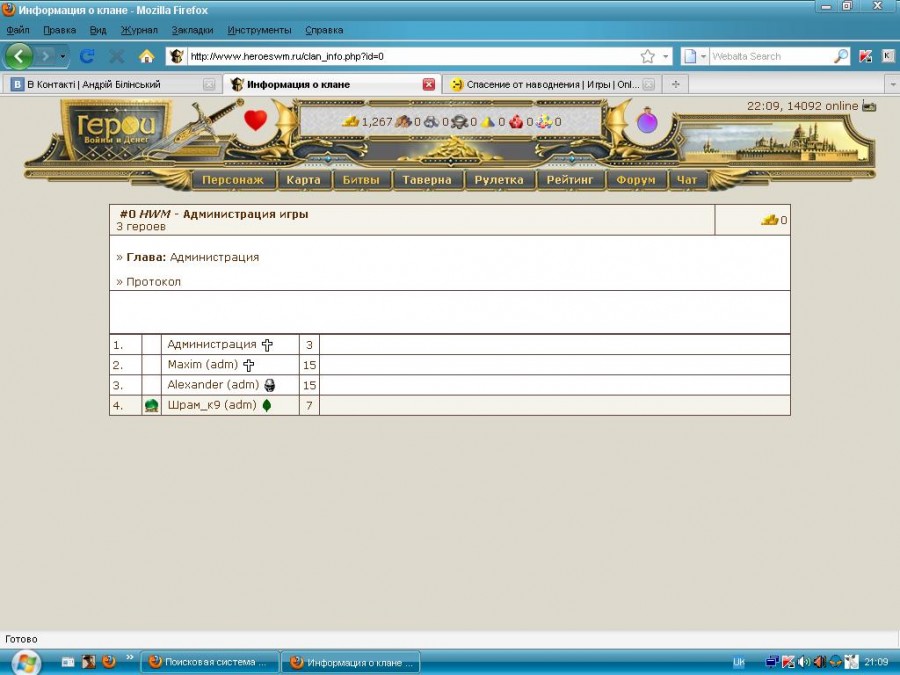The height and width of the screenshot is (675, 900).
Task: Open the Maxim (adm) player profile
Action: (203, 364)
